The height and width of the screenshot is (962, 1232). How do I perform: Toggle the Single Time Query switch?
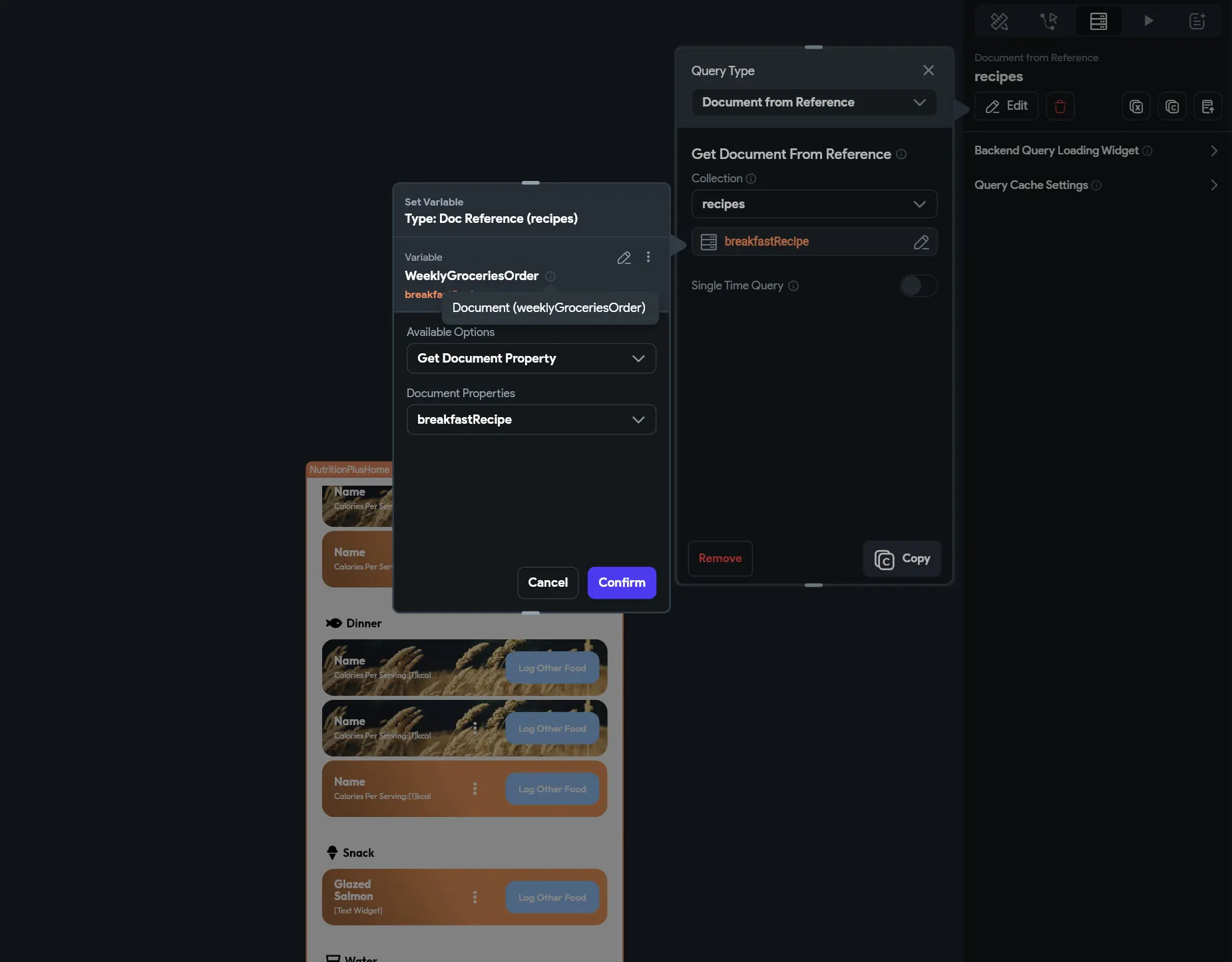click(919, 285)
